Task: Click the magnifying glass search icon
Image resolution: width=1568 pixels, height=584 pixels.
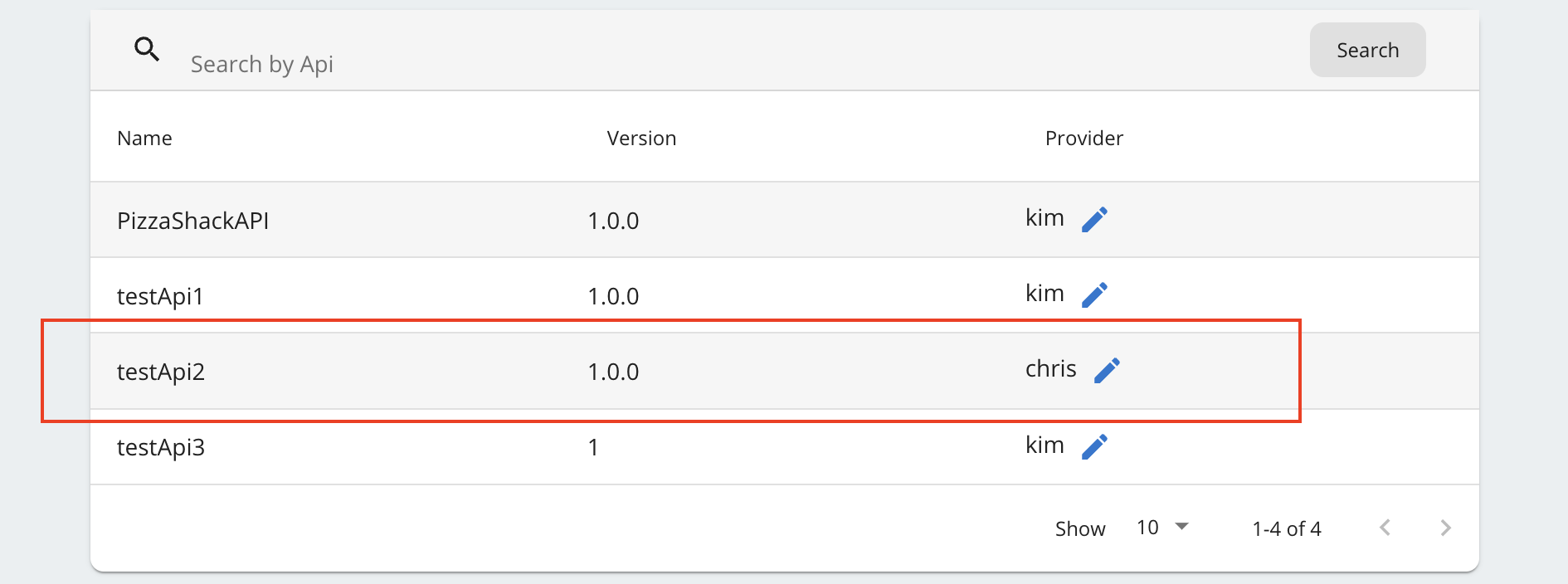Action: click(147, 50)
